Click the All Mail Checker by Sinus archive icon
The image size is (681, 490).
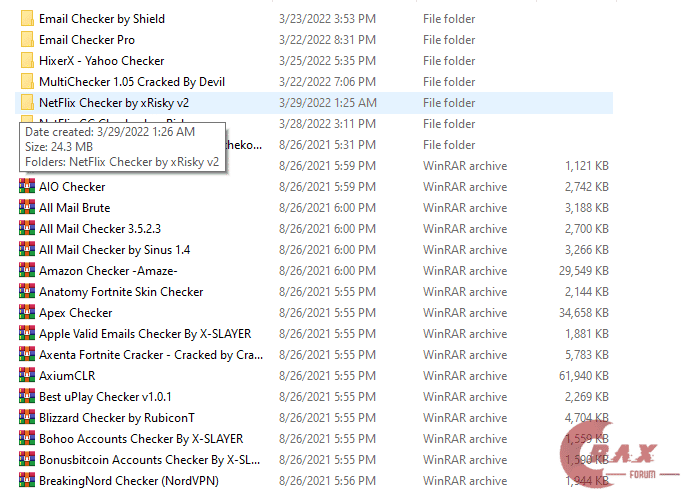(x=27, y=249)
